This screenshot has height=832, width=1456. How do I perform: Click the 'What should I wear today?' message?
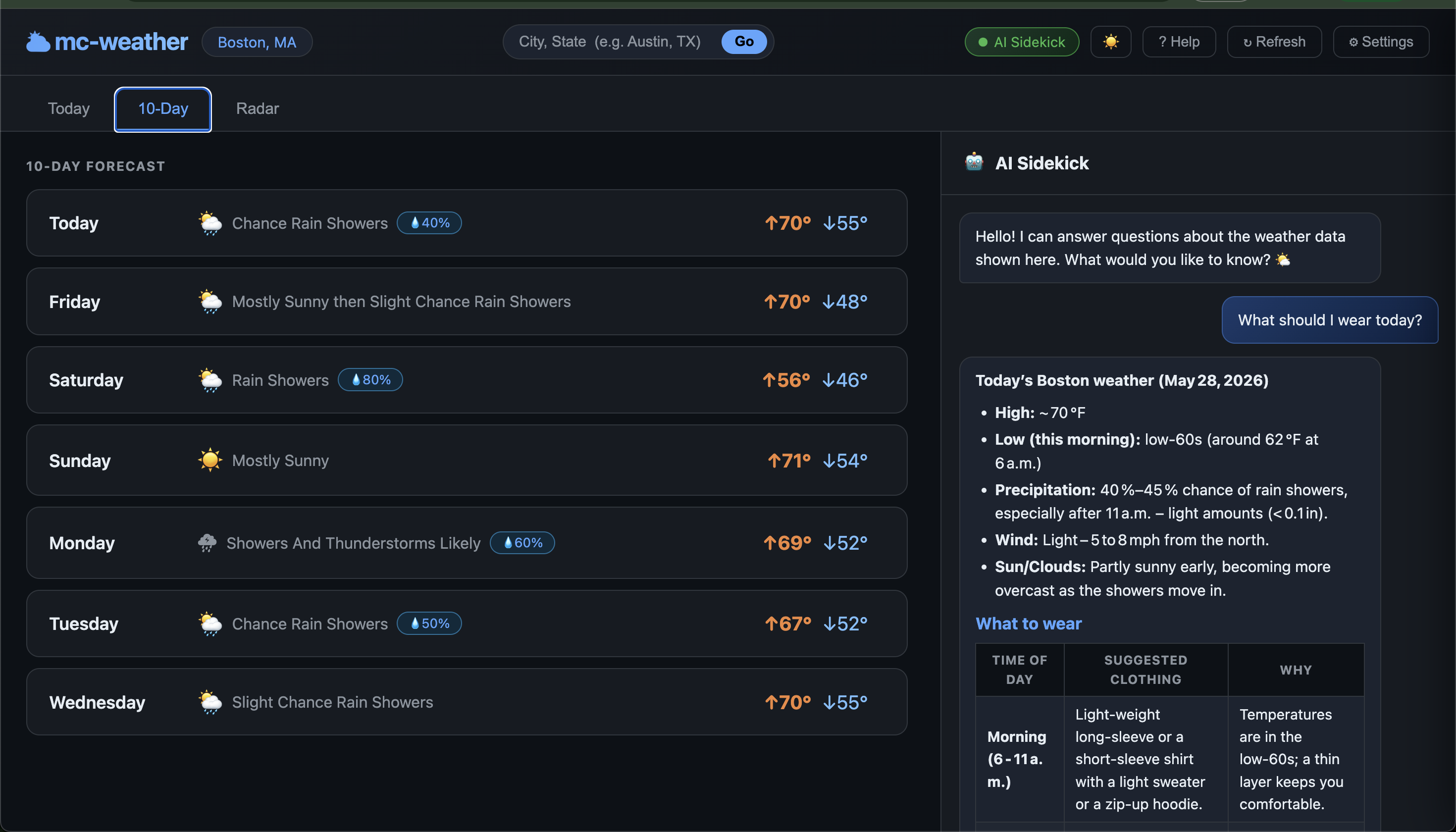click(x=1330, y=320)
